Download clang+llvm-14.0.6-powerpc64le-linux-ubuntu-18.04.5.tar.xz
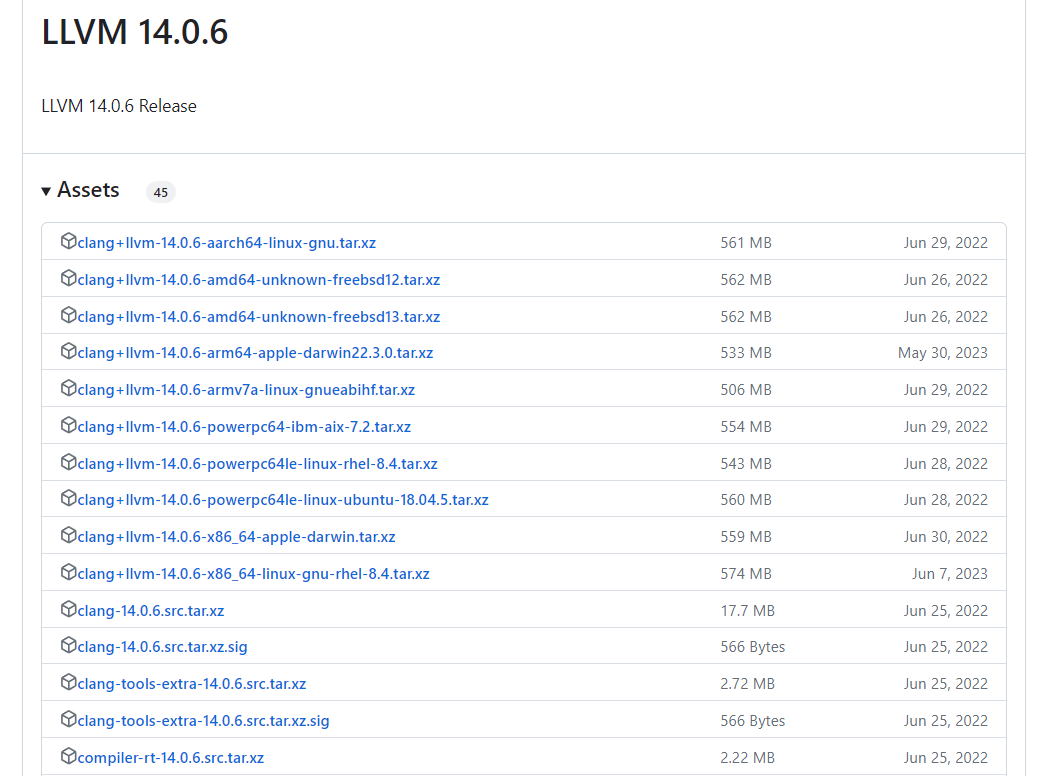 (283, 500)
